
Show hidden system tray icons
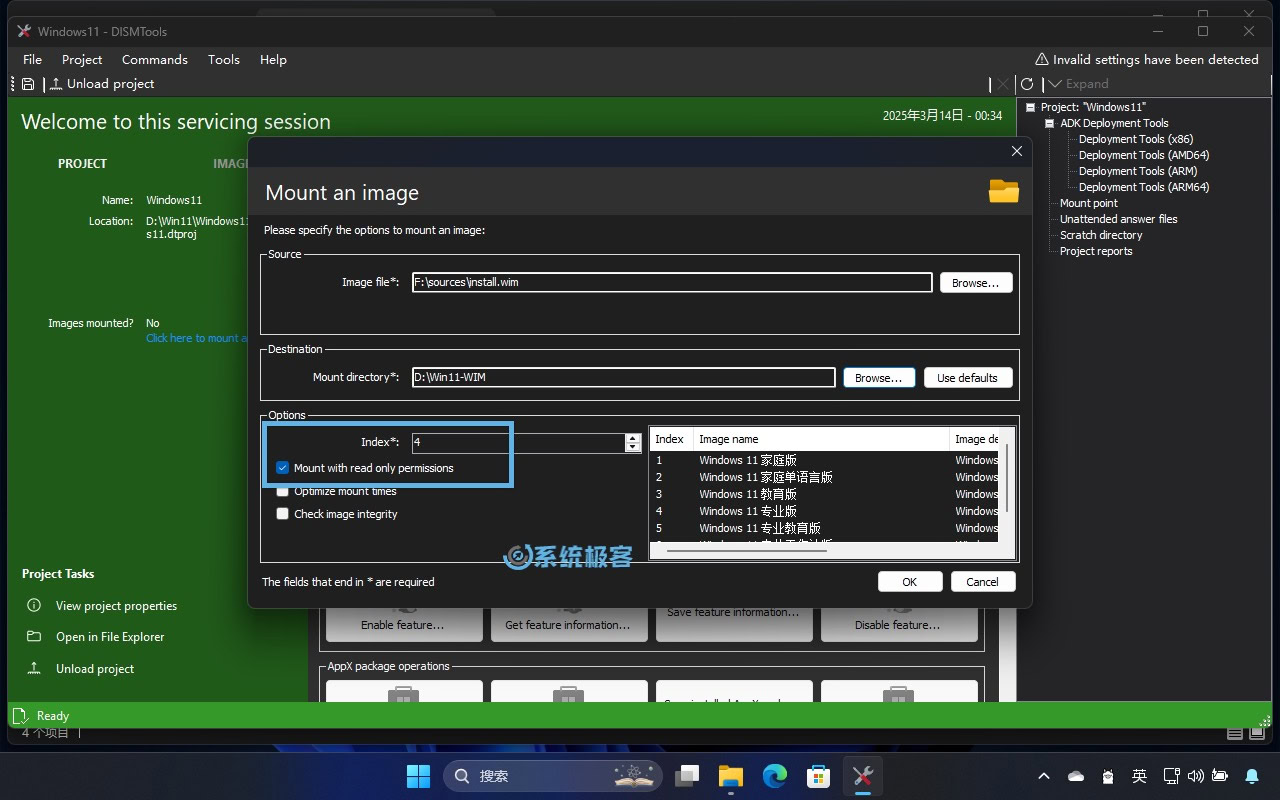click(1044, 776)
